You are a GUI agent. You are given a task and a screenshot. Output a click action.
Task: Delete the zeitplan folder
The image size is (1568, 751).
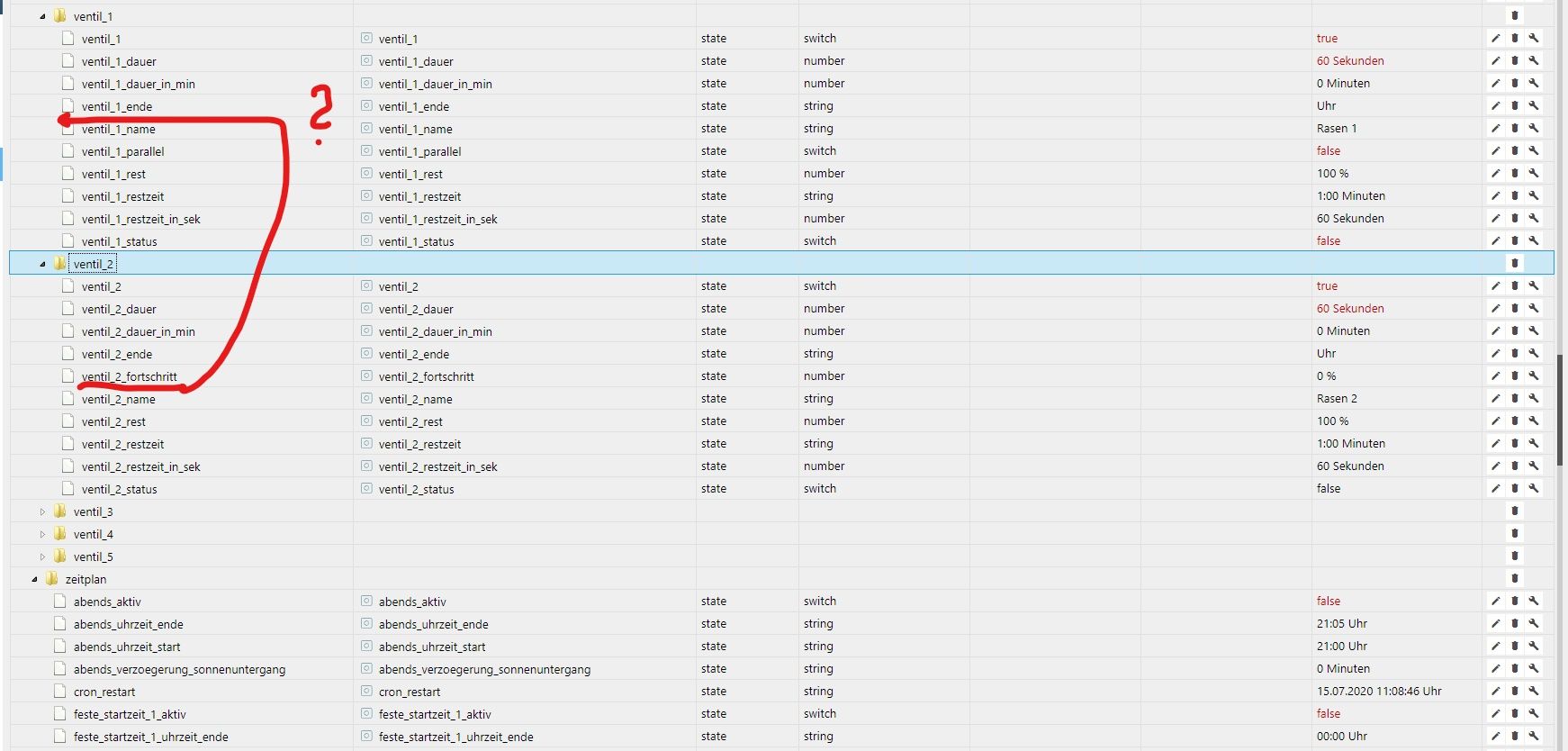tap(1515, 578)
